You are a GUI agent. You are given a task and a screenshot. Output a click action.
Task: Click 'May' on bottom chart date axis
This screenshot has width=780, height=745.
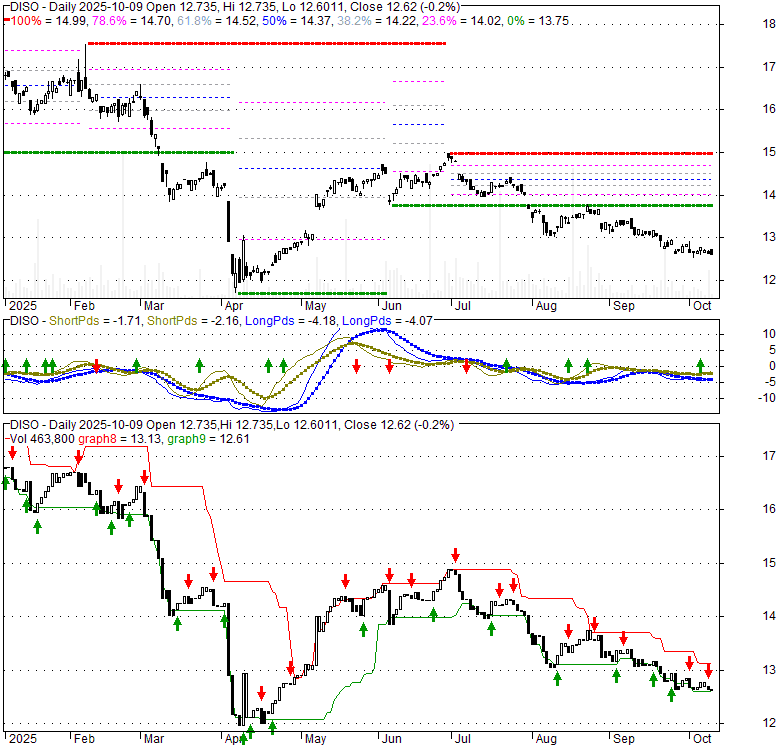click(315, 739)
